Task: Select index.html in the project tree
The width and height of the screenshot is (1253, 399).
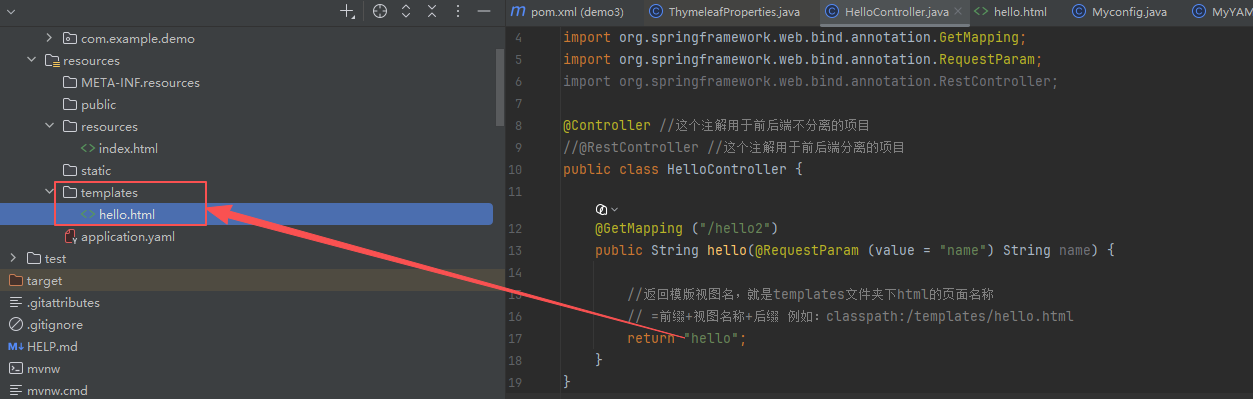Action: (128, 149)
